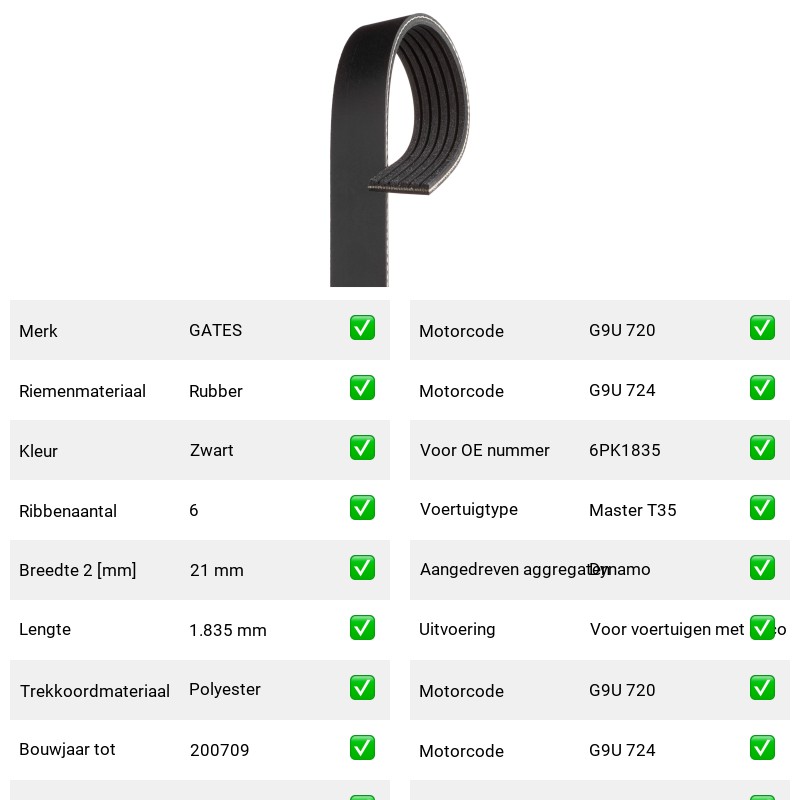
Task: Click the first Motorcode G9U 724 value
Action: pyautogui.click(x=622, y=390)
